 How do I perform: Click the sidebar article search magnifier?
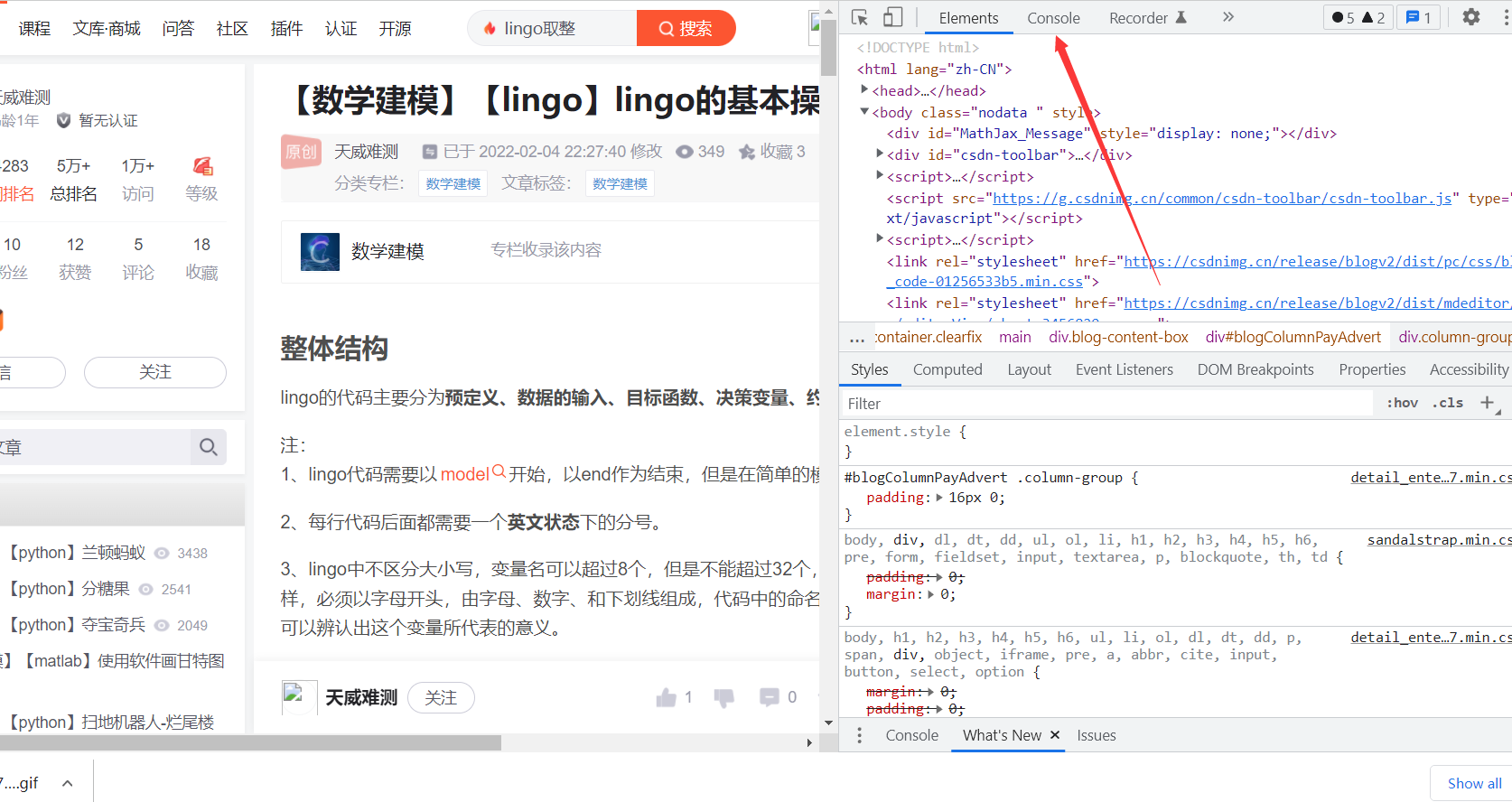(208, 447)
